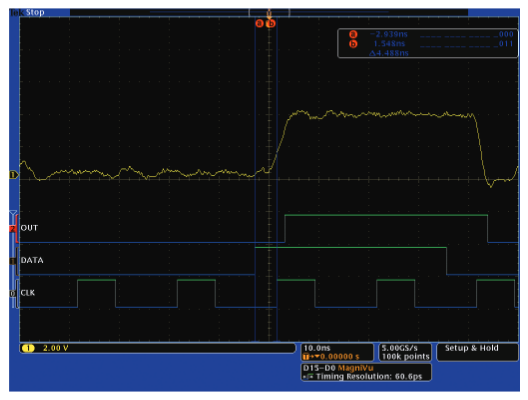Click cursor a time value -2.939ns
Viewport: 528px width, 400px height.
pyautogui.click(x=389, y=34)
